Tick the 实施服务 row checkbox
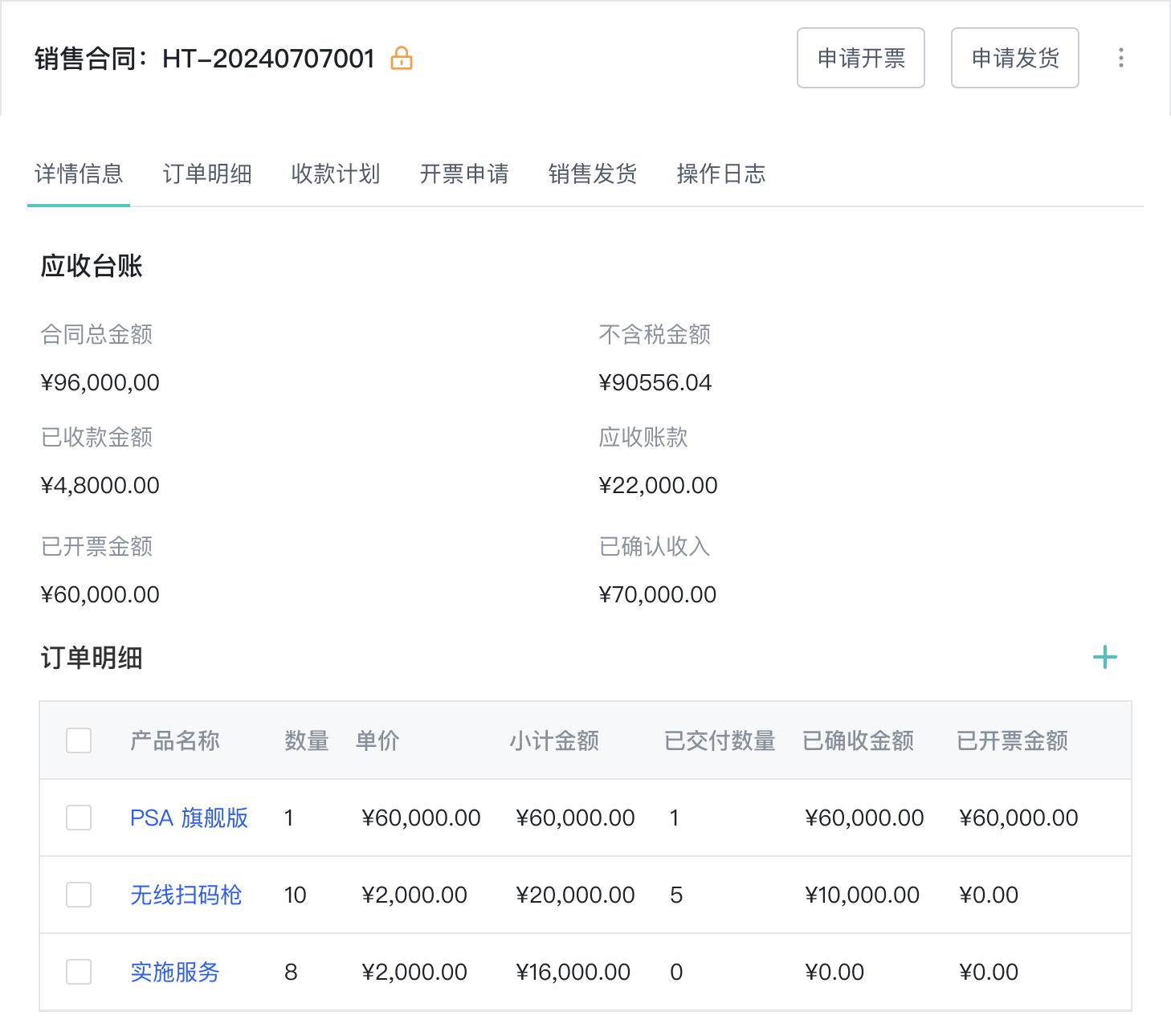 tap(79, 972)
